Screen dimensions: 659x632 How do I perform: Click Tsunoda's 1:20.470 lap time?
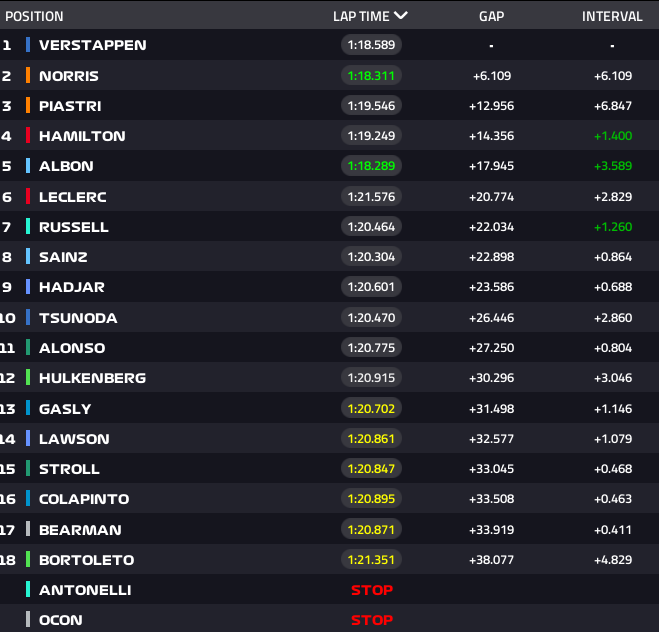tap(371, 318)
